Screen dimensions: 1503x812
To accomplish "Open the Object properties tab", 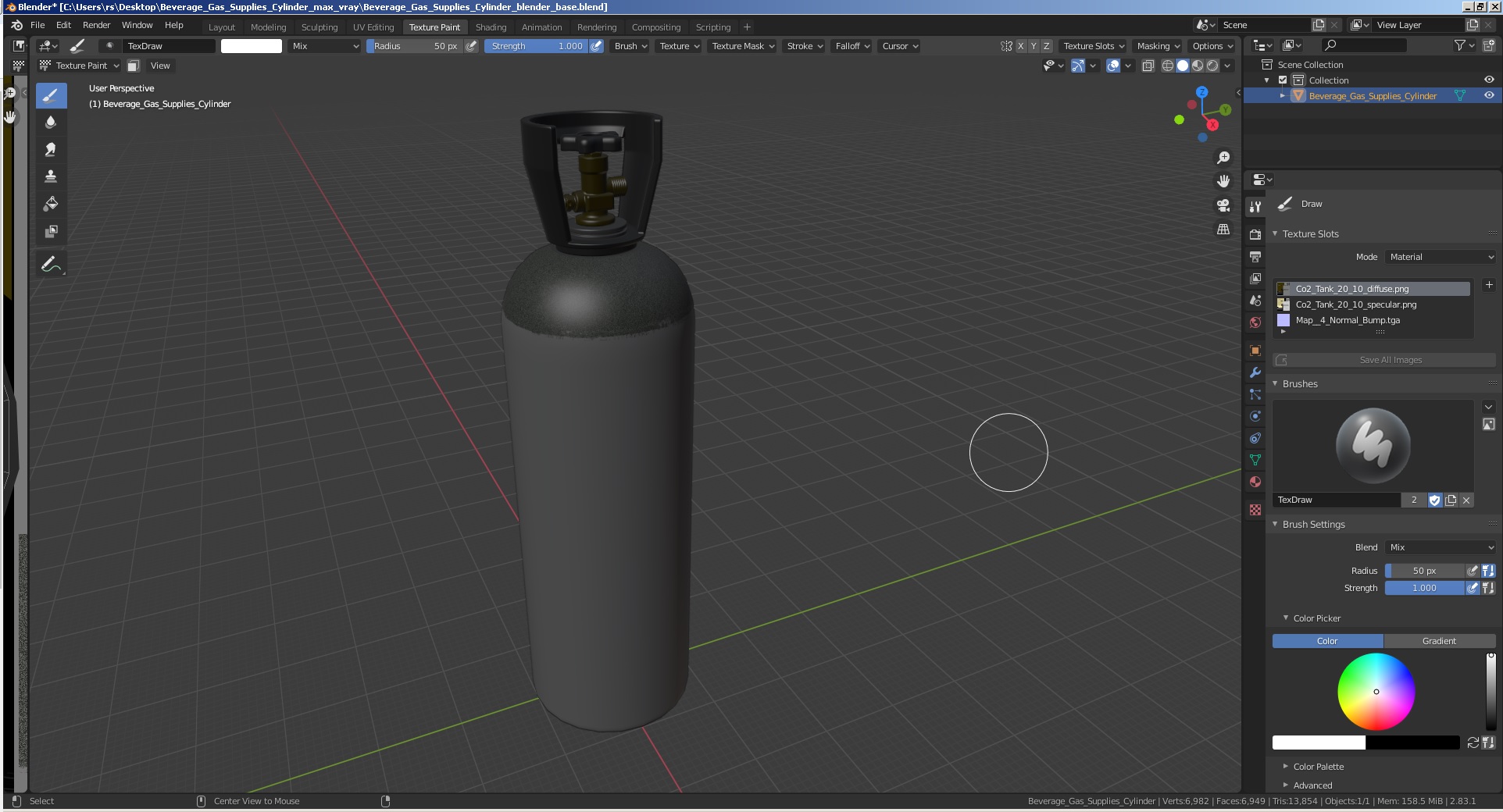I will point(1255,351).
